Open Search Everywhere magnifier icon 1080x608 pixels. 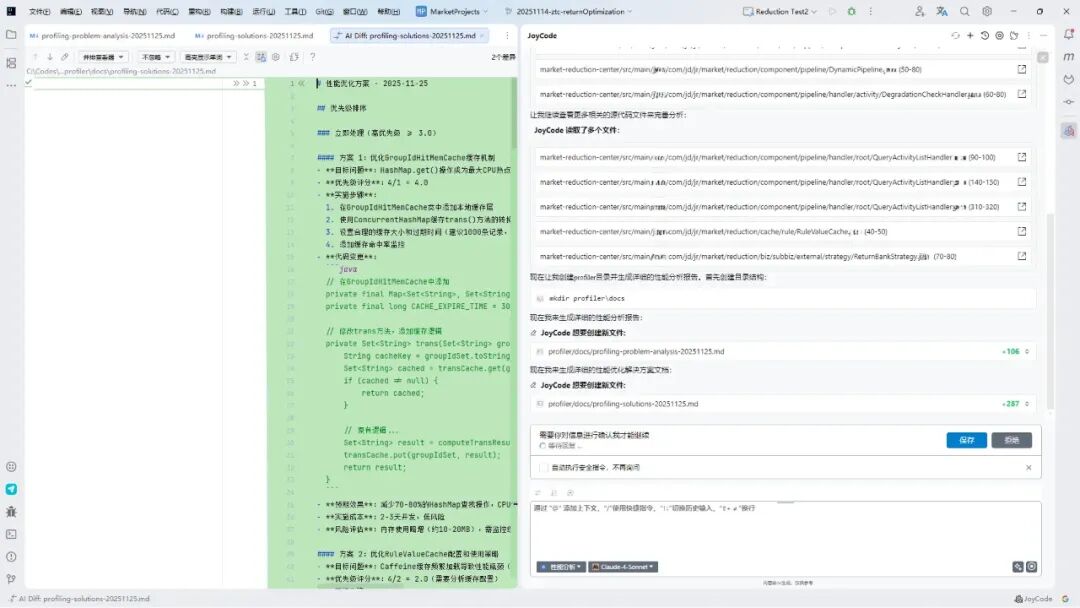click(964, 12)
